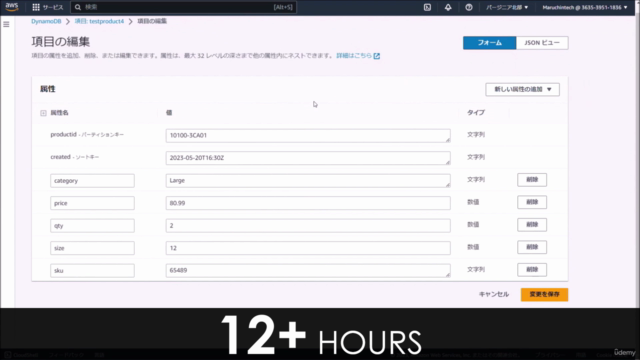Viewport: 640px width, 360px height.
Task: Click the resize handle of productid value field
Action: tap(448, 140)
